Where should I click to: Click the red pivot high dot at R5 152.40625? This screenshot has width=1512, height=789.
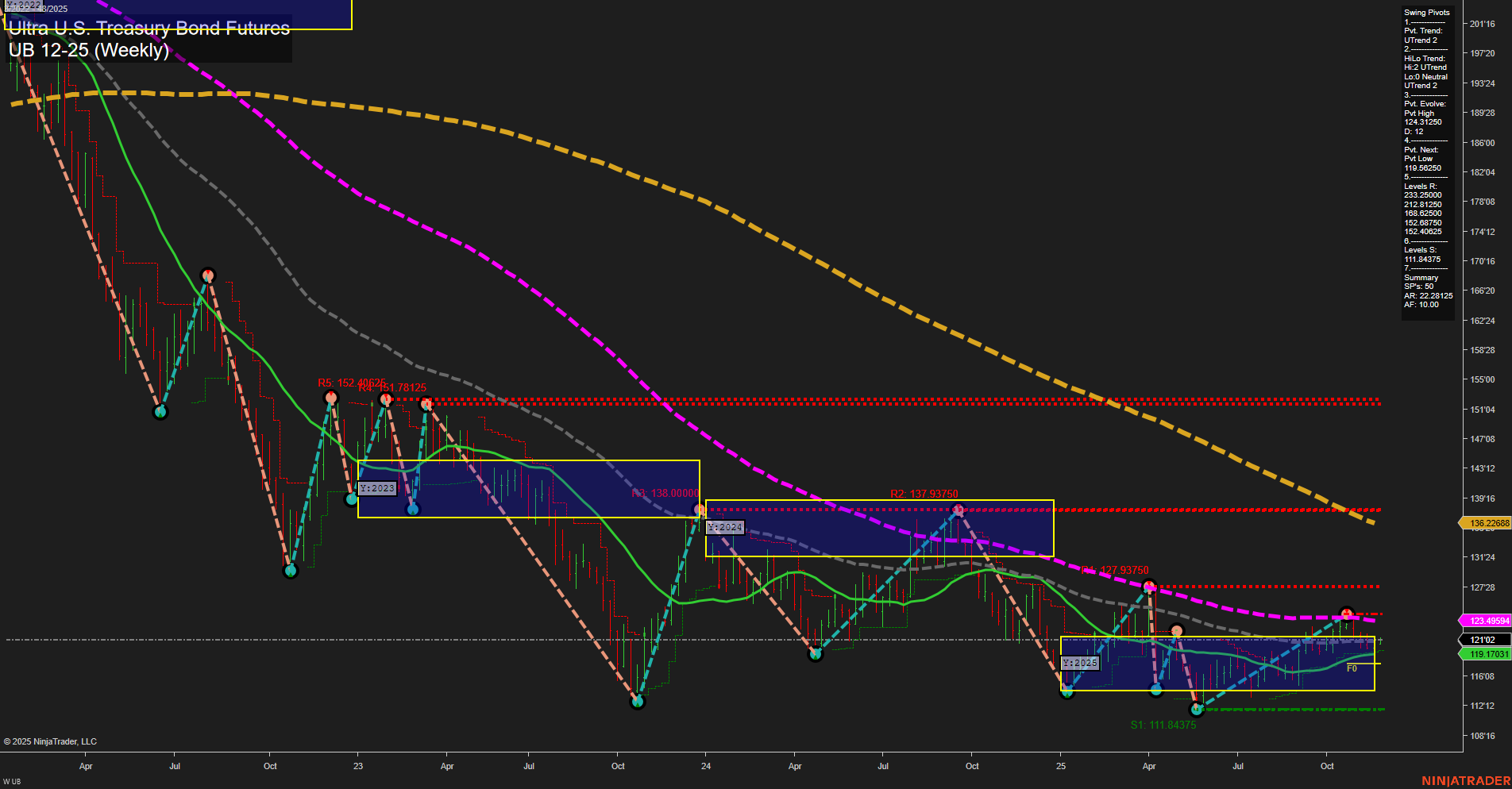click(333, 397)
